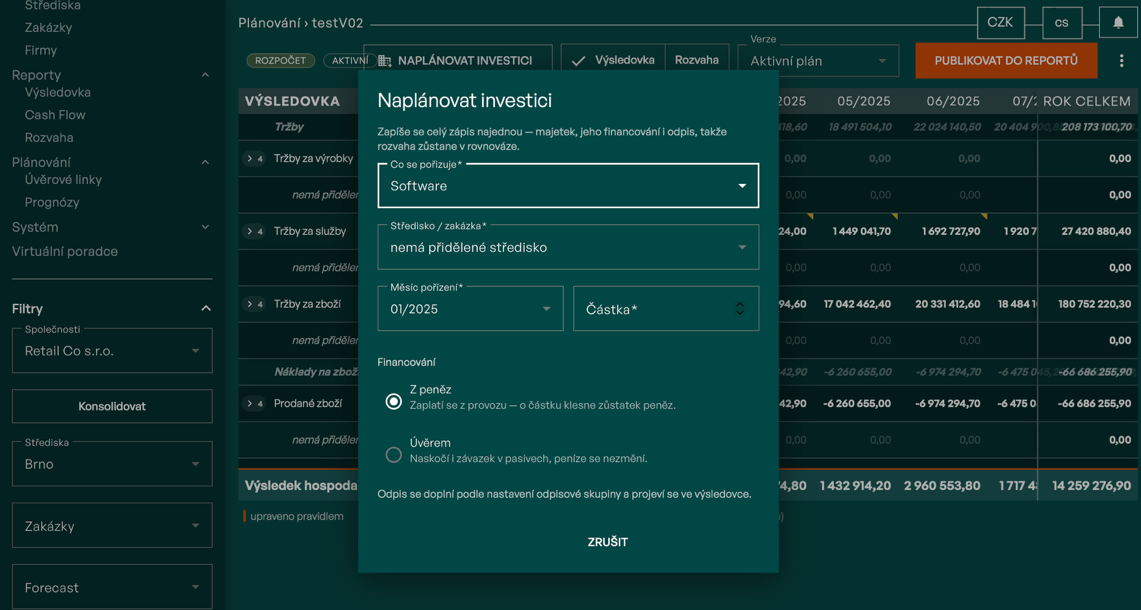The width and height of the screenshot is (1141, 610).
Task: Click the 05/2025 column header
Action: coord(864,101)
